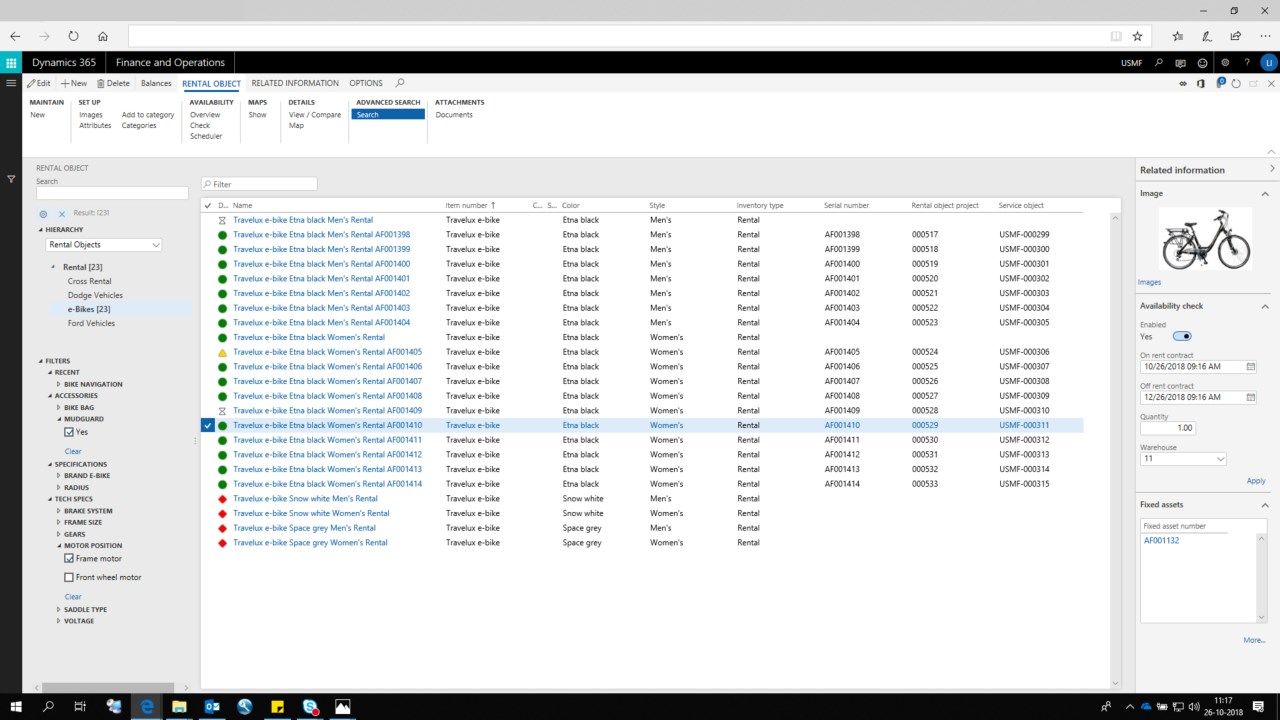The height and width of the screenshot is (720, 1280).
Task: Switch to the Related Information tab
Action: pos(295,83)
